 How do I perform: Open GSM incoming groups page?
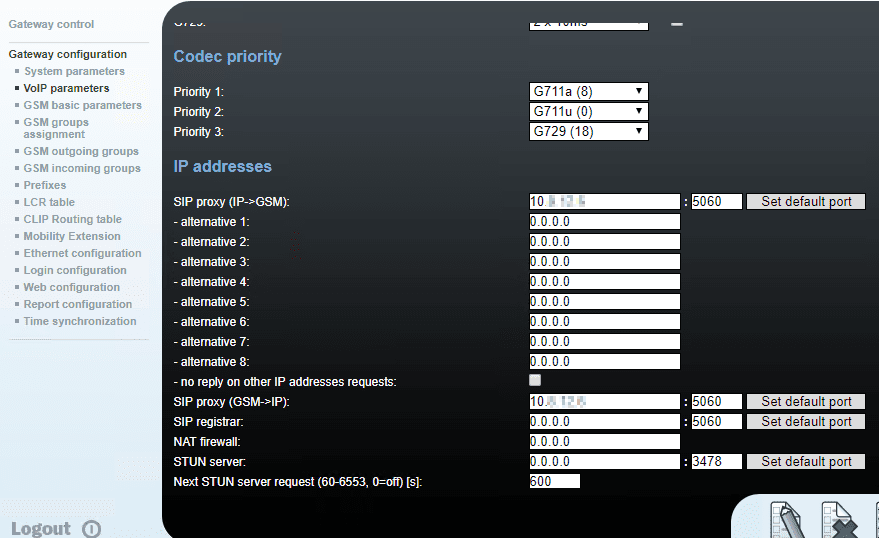(82, 168)
